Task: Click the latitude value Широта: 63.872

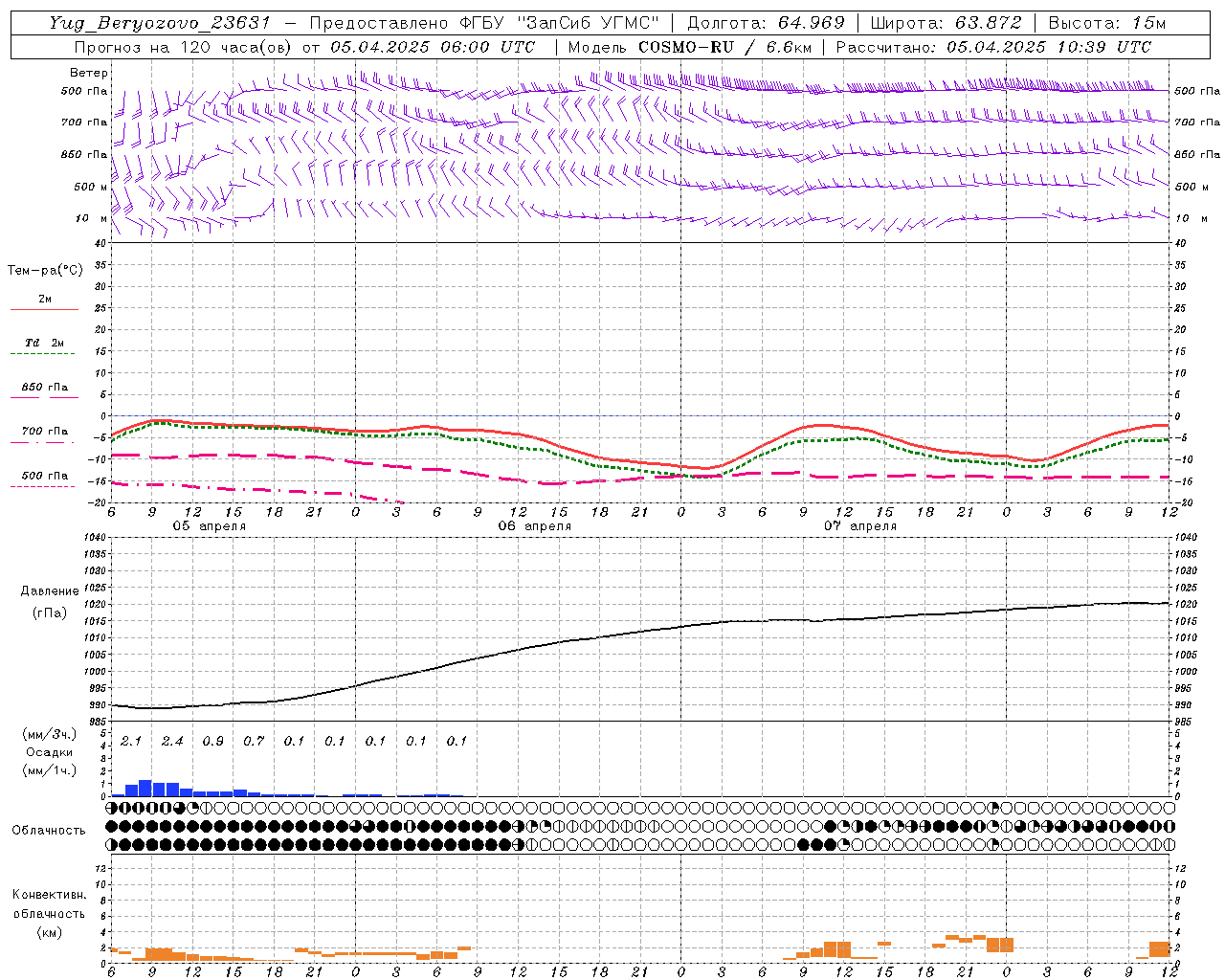Action: (947, 23)
